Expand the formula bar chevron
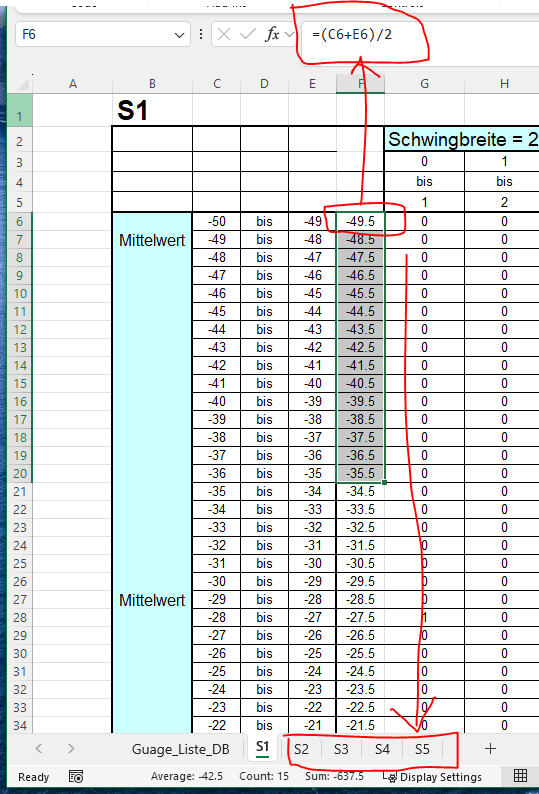The width and height of the screenshot is (539, 794). pyautogui.click(x=289, y=34)
